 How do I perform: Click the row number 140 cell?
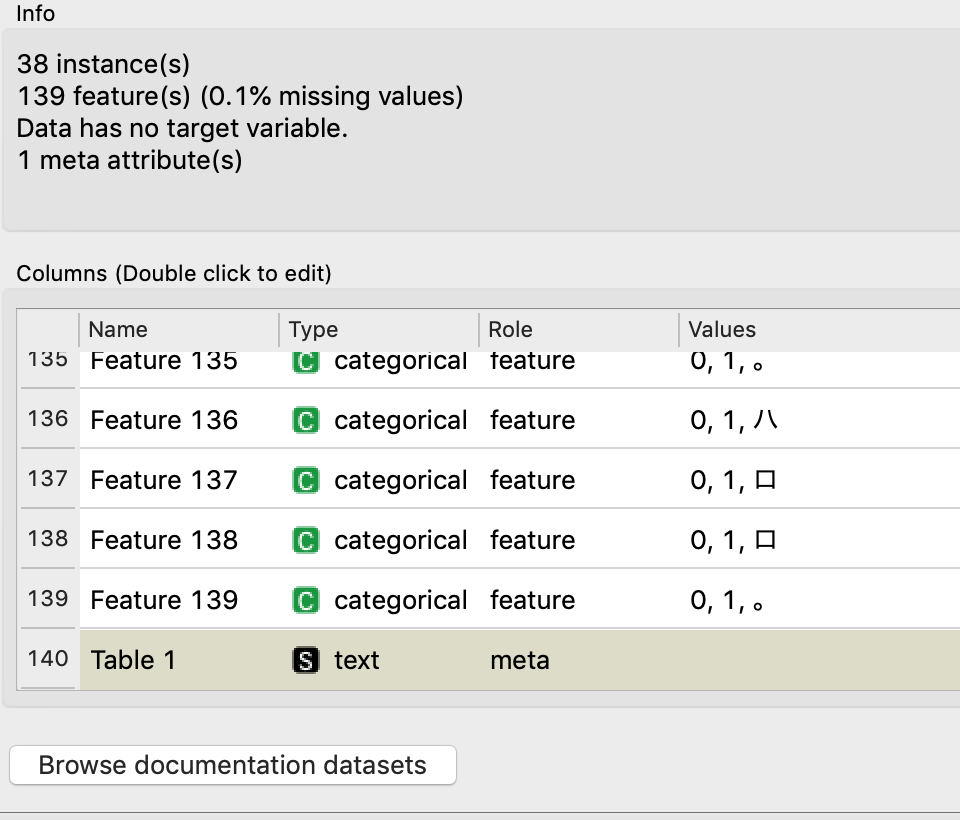[x=47, y=660]
